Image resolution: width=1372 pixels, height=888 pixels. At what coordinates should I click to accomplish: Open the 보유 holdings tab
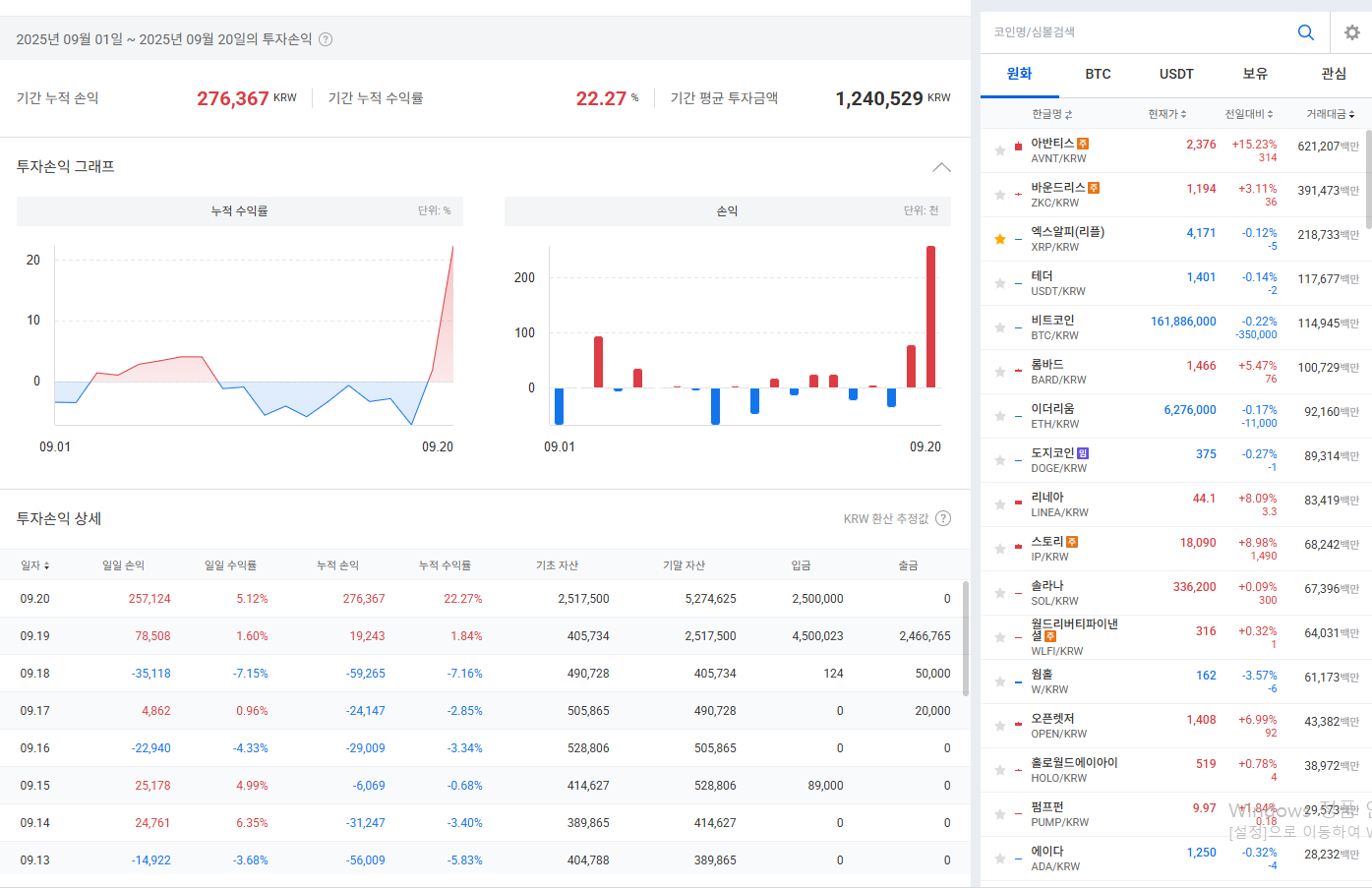point(1255,74)
